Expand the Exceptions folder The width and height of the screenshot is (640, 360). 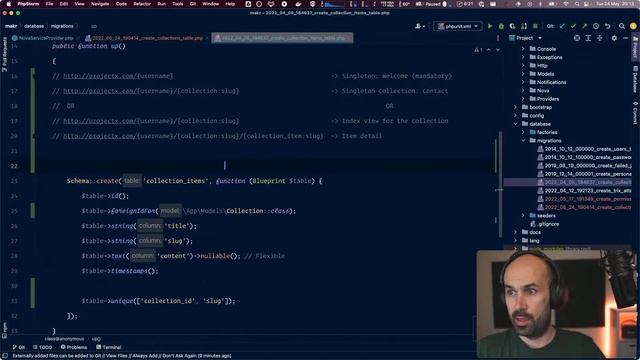[x=523, y=57]
